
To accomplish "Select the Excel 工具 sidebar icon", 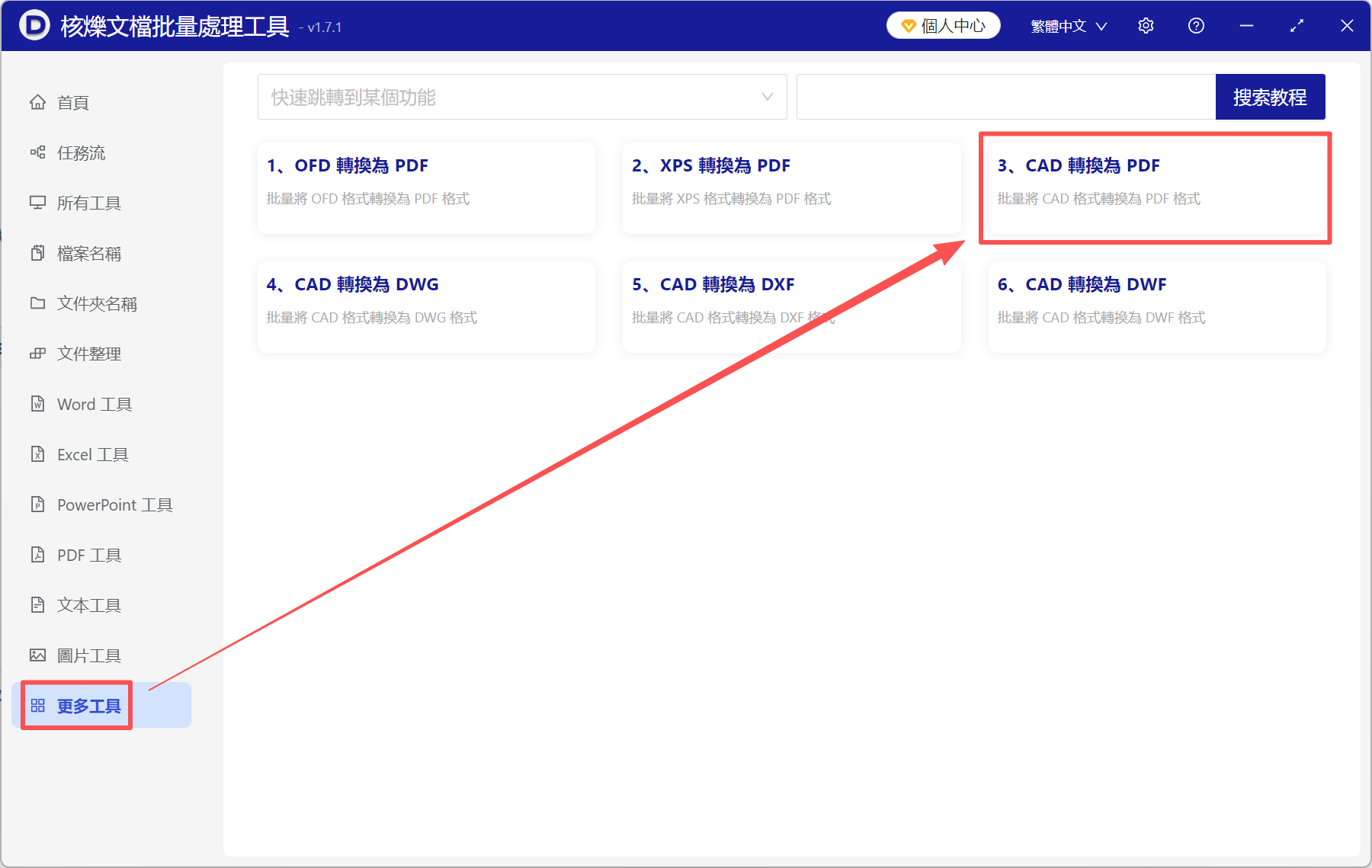I will click(37, 454).
